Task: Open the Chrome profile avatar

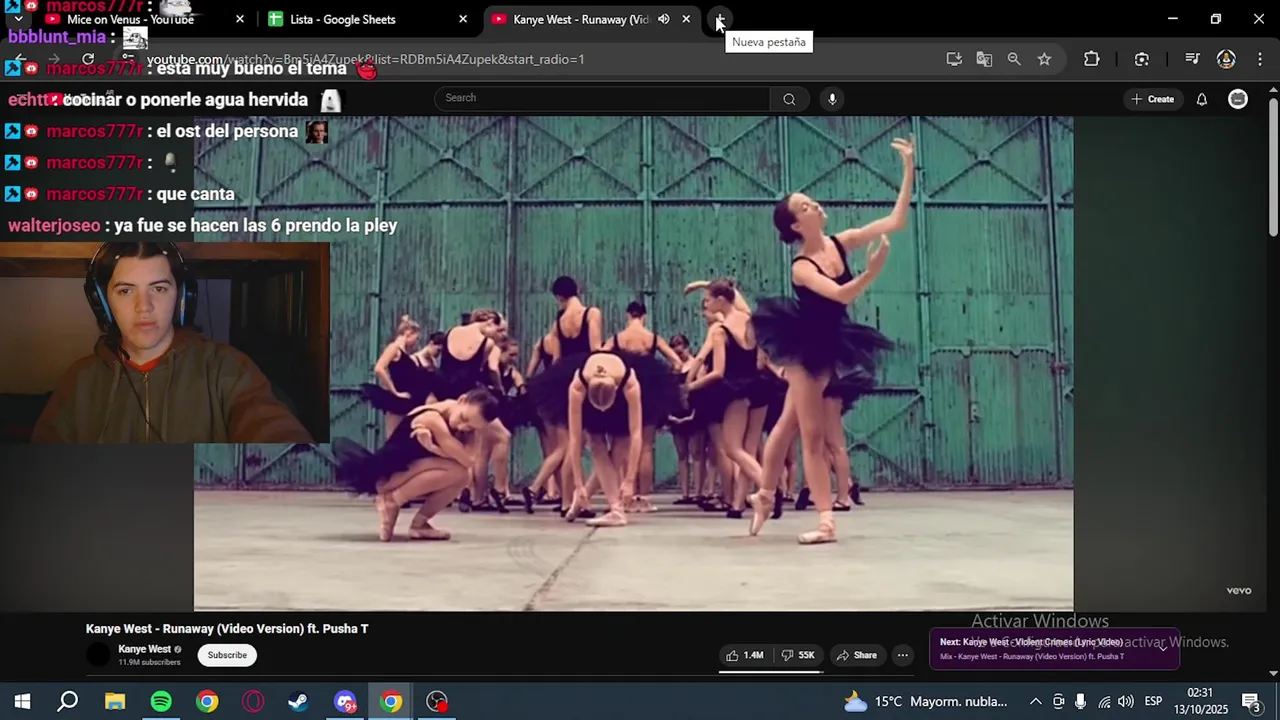Action: tap(1226, 59)
